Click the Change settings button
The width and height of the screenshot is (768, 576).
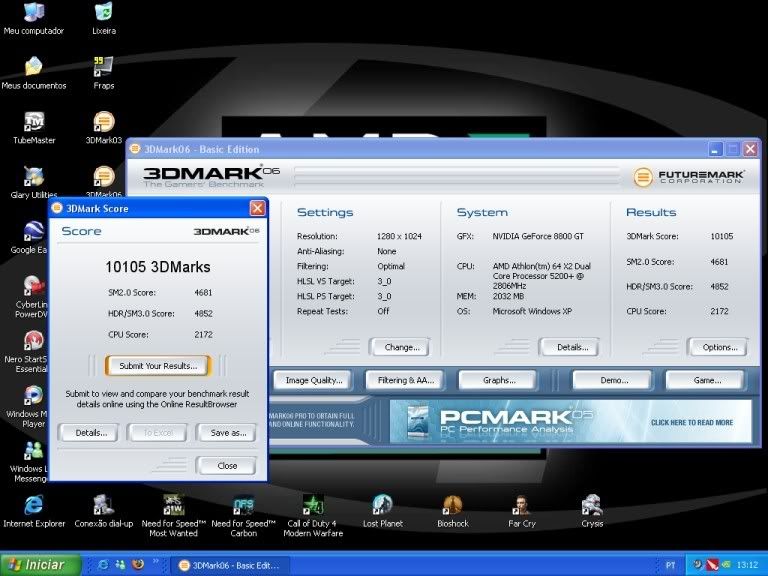[x=401, y=347]
